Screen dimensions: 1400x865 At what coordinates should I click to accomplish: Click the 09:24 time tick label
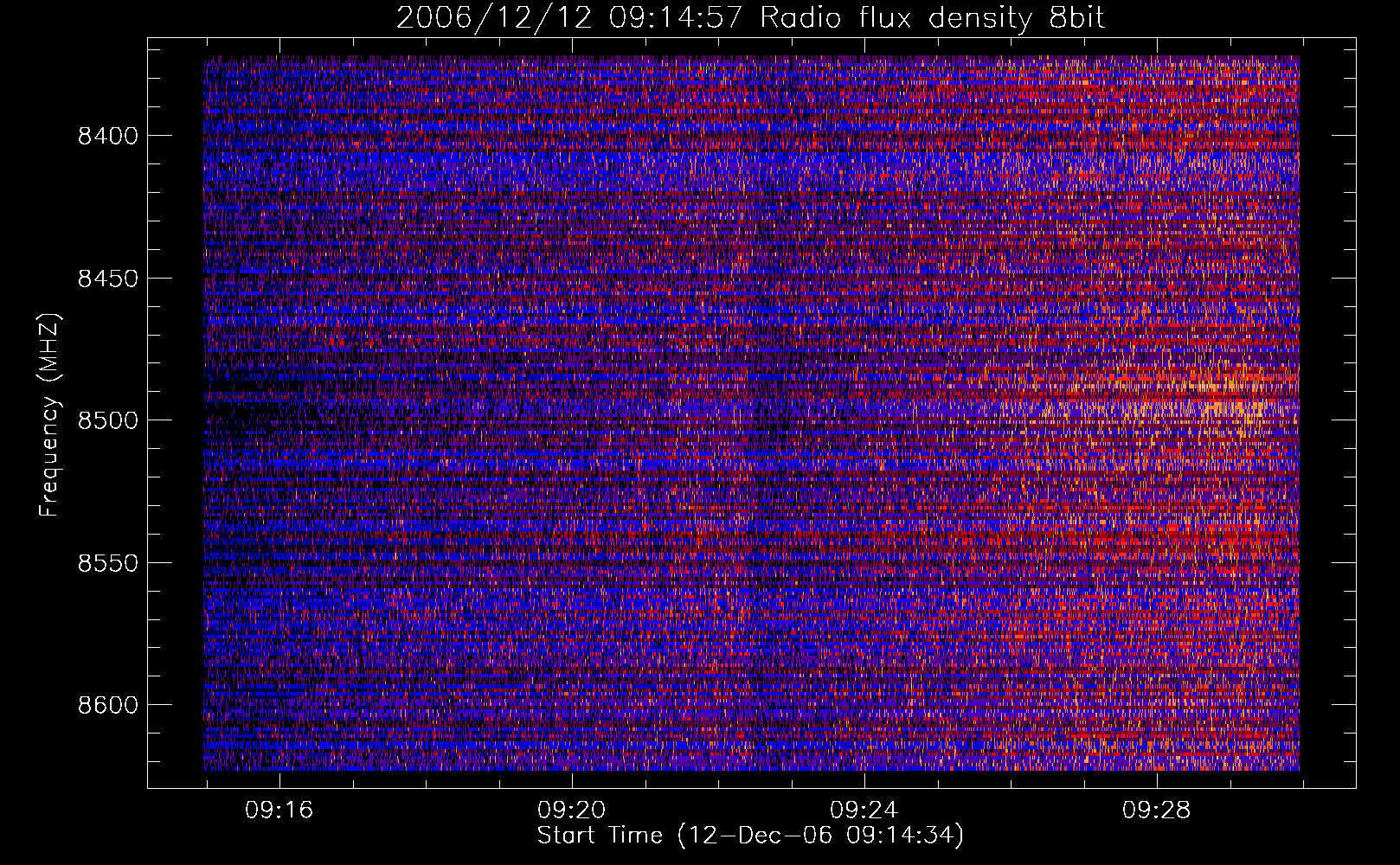(864, 811)
